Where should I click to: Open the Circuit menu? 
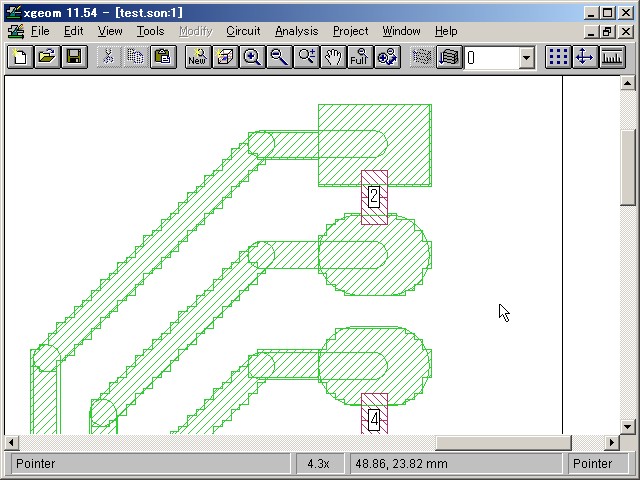(x=243, y=31)
